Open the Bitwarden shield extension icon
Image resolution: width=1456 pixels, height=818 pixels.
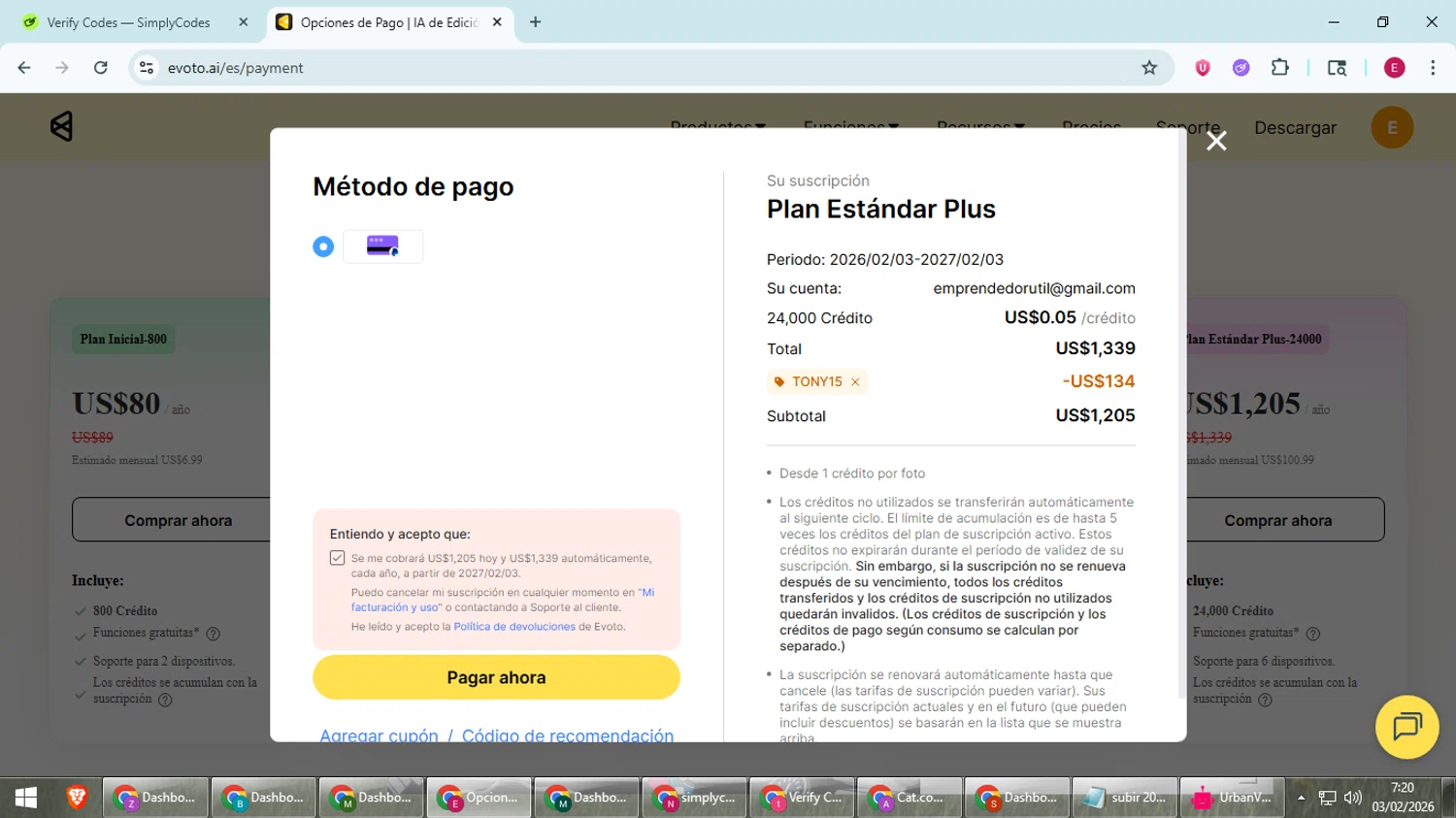[1203, 68]
